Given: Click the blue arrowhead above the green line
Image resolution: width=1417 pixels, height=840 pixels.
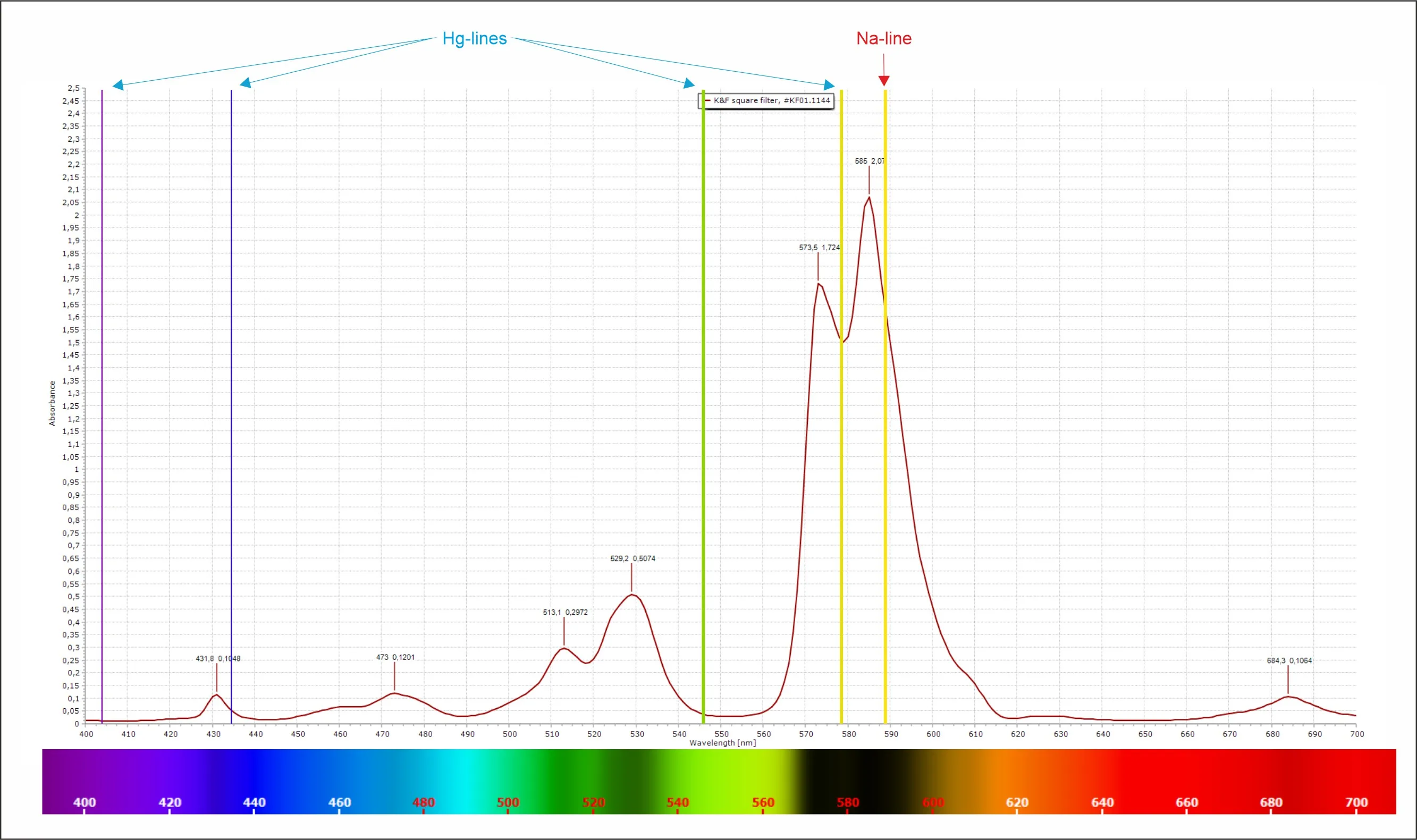Looking at the screenshot, I should pyautogui.click(x=688, y=84).
